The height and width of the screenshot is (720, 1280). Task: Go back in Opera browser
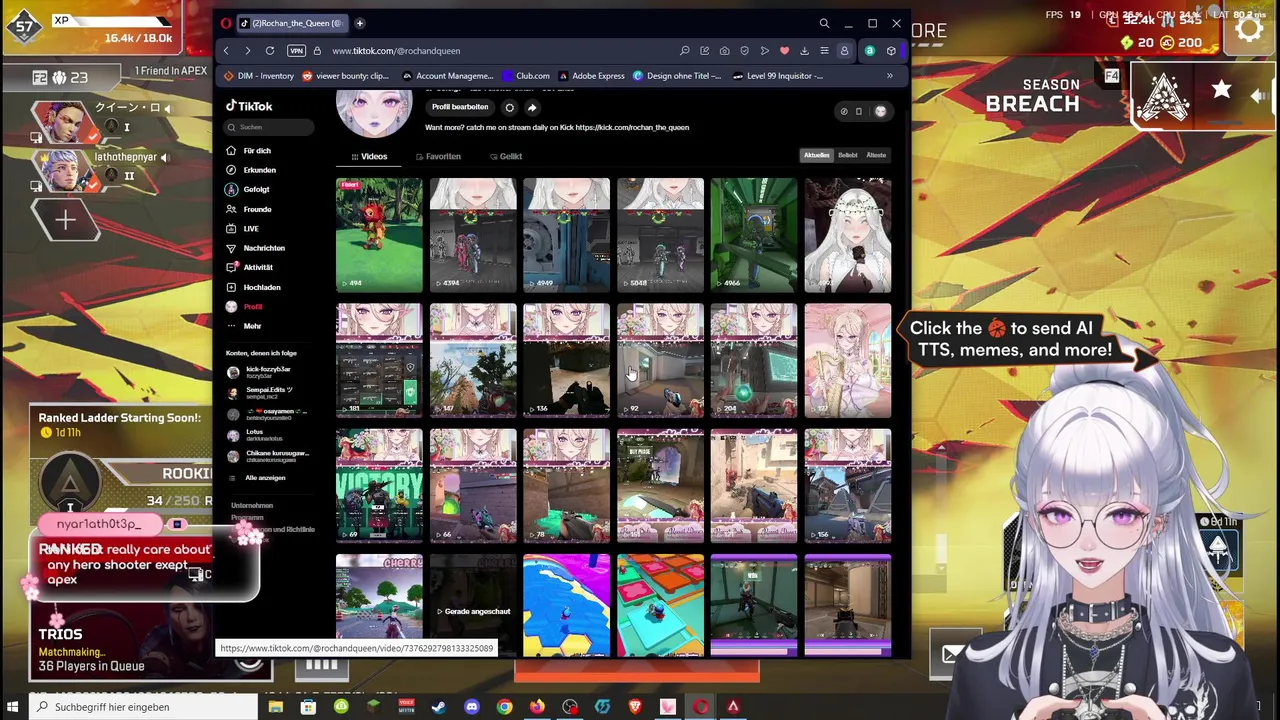pos(226,51)
